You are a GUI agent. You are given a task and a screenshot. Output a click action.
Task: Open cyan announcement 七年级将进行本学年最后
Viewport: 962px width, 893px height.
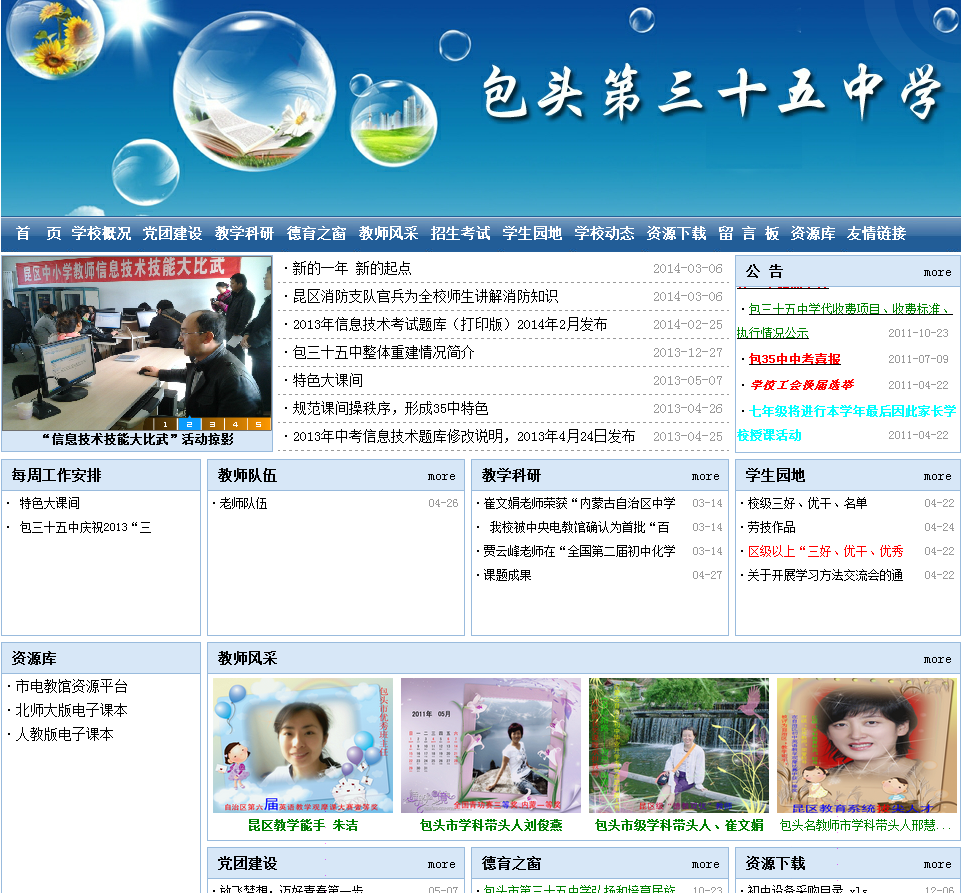pyautogui.click(x=847, y=423)
